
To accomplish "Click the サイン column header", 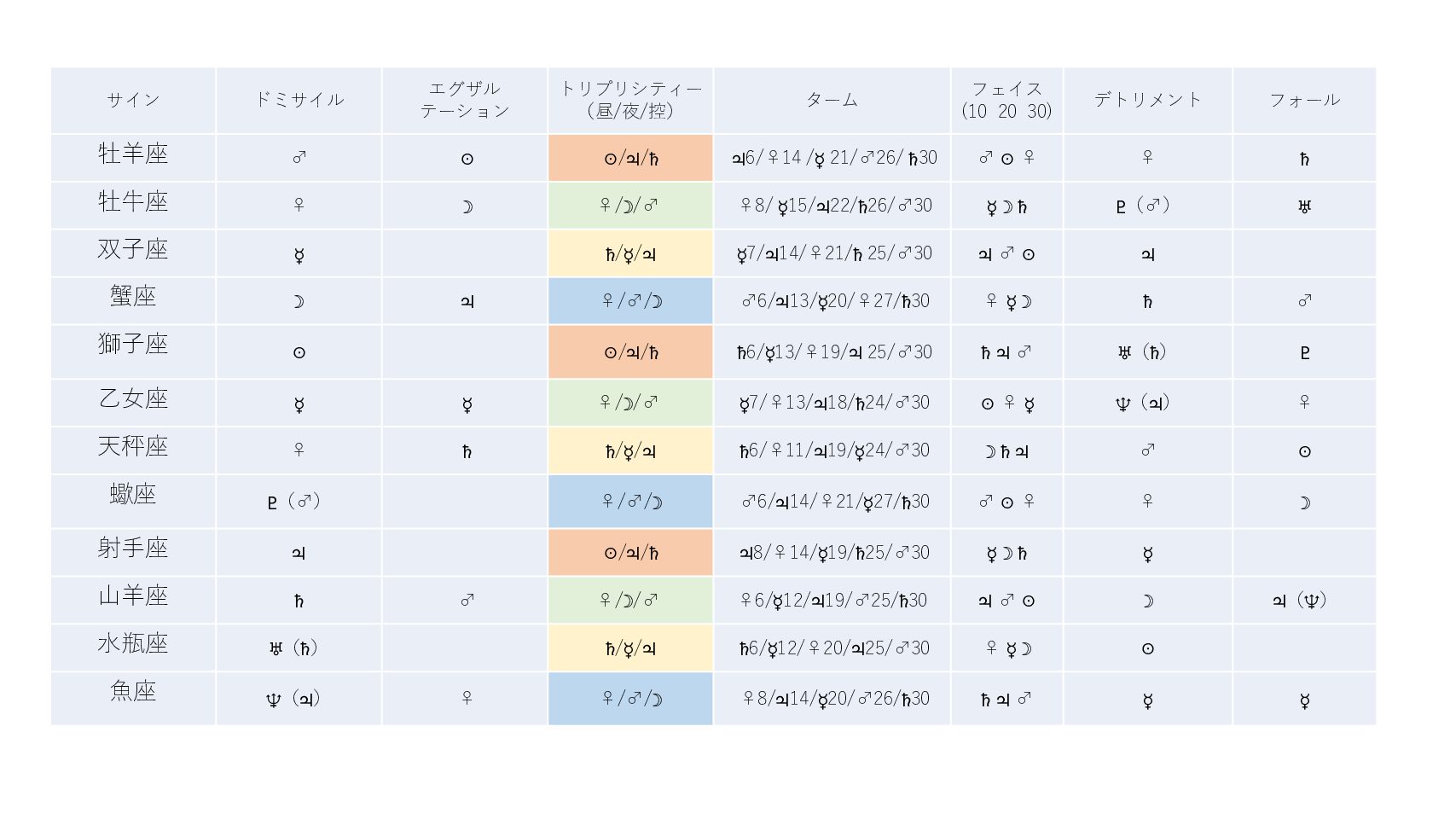I will coord(133,100).
